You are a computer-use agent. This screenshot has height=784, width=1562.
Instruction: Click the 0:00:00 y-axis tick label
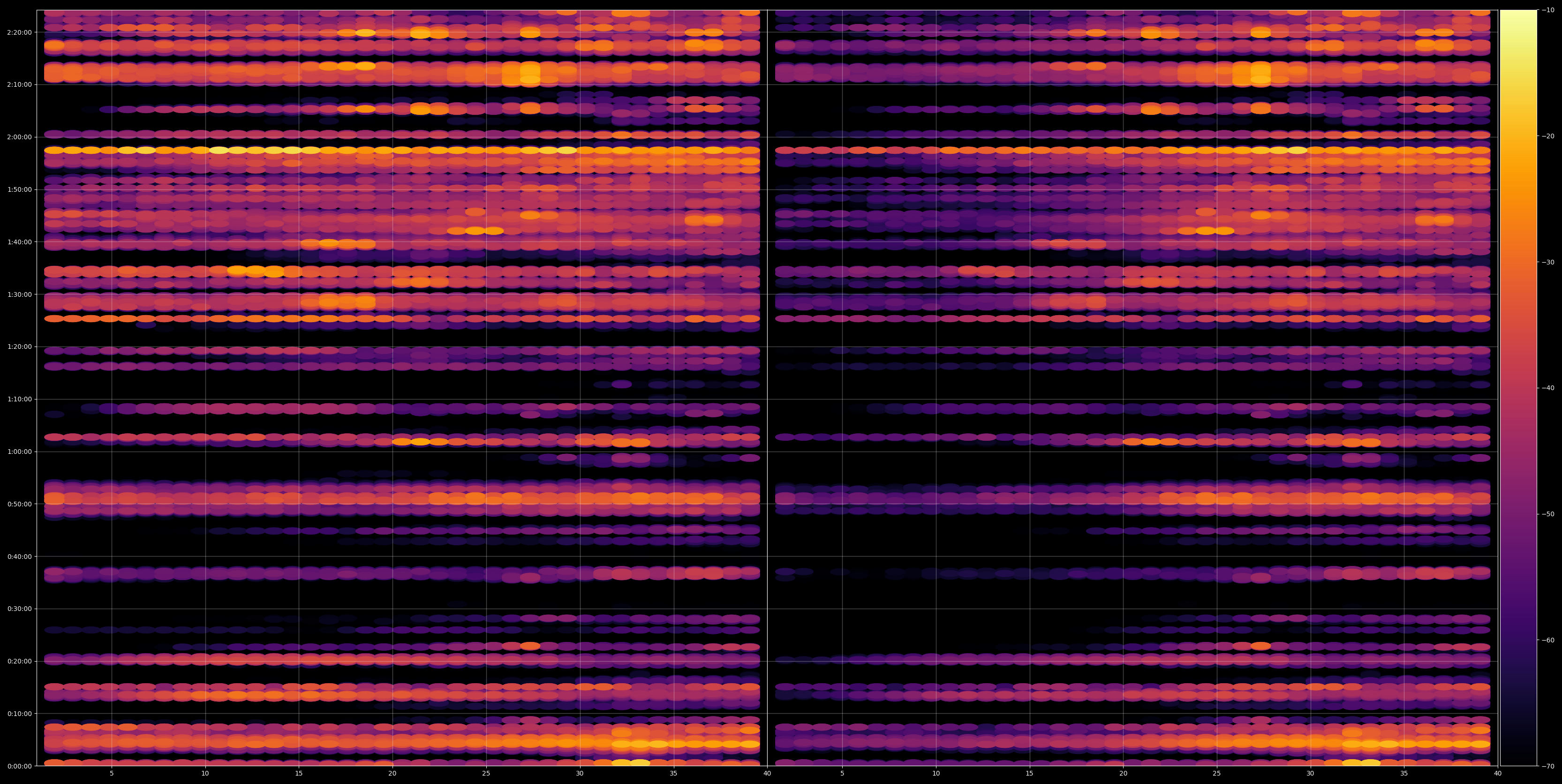pos(19,766)
